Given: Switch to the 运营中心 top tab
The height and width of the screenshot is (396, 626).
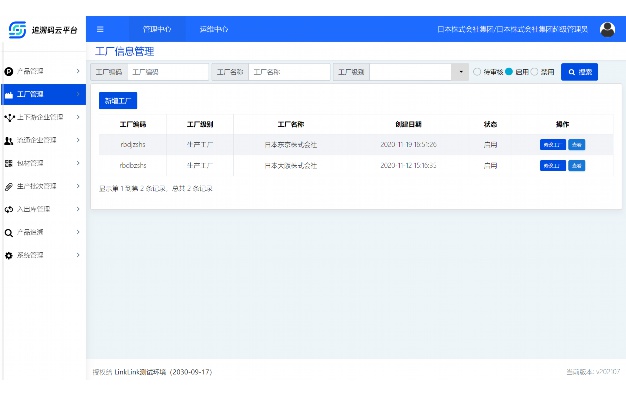Looking at the screenshot, I should pos(214,29).
